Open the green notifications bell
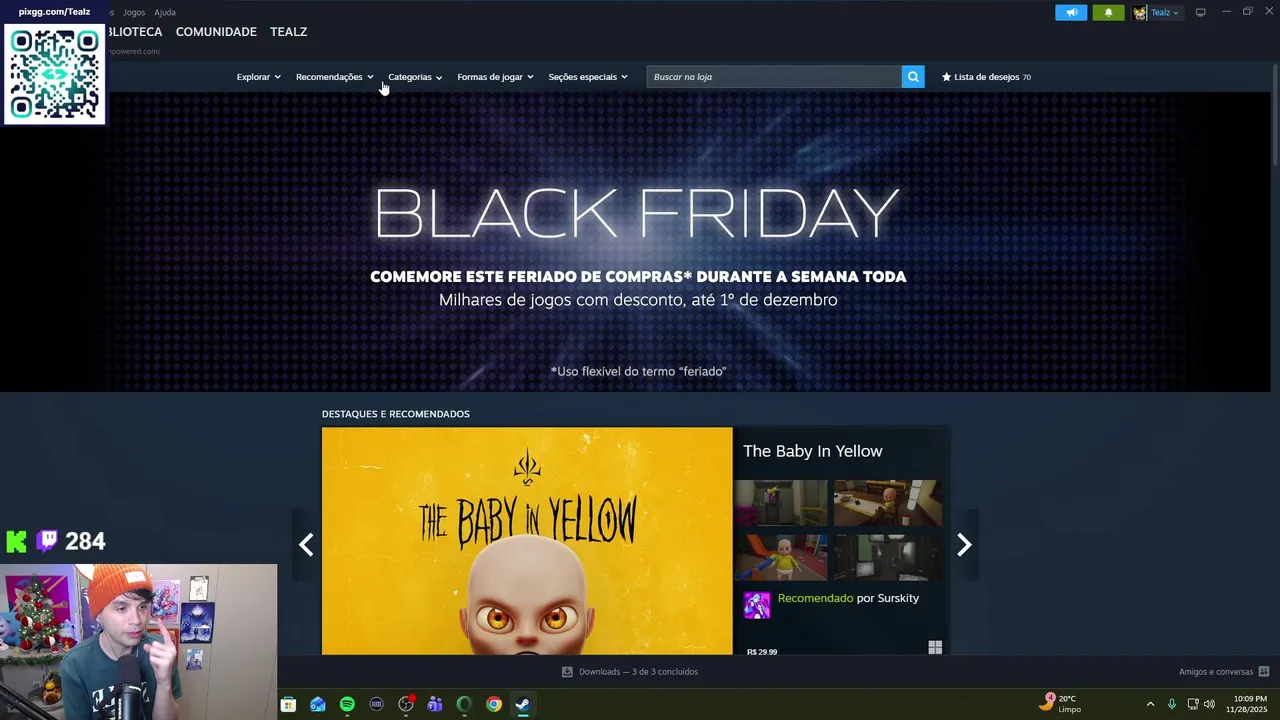 click(1108, 13)
